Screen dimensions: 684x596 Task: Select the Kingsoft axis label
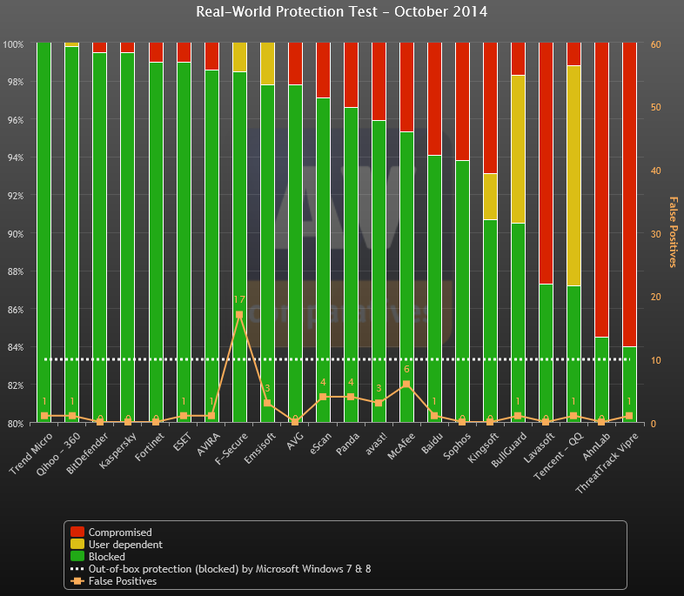click(x=483, y=447)
